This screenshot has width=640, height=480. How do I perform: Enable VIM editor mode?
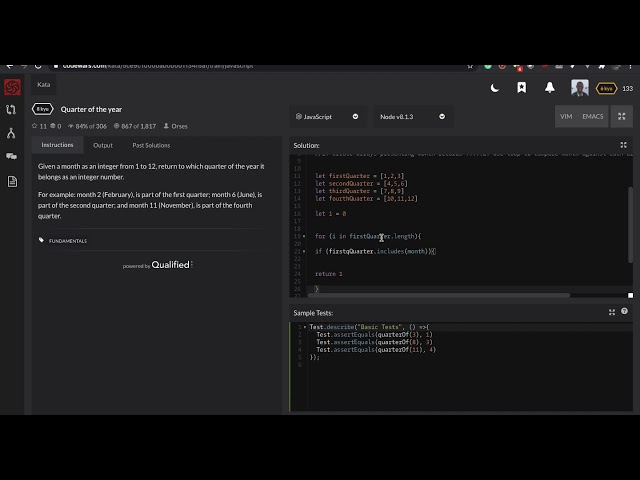[566, 116]
